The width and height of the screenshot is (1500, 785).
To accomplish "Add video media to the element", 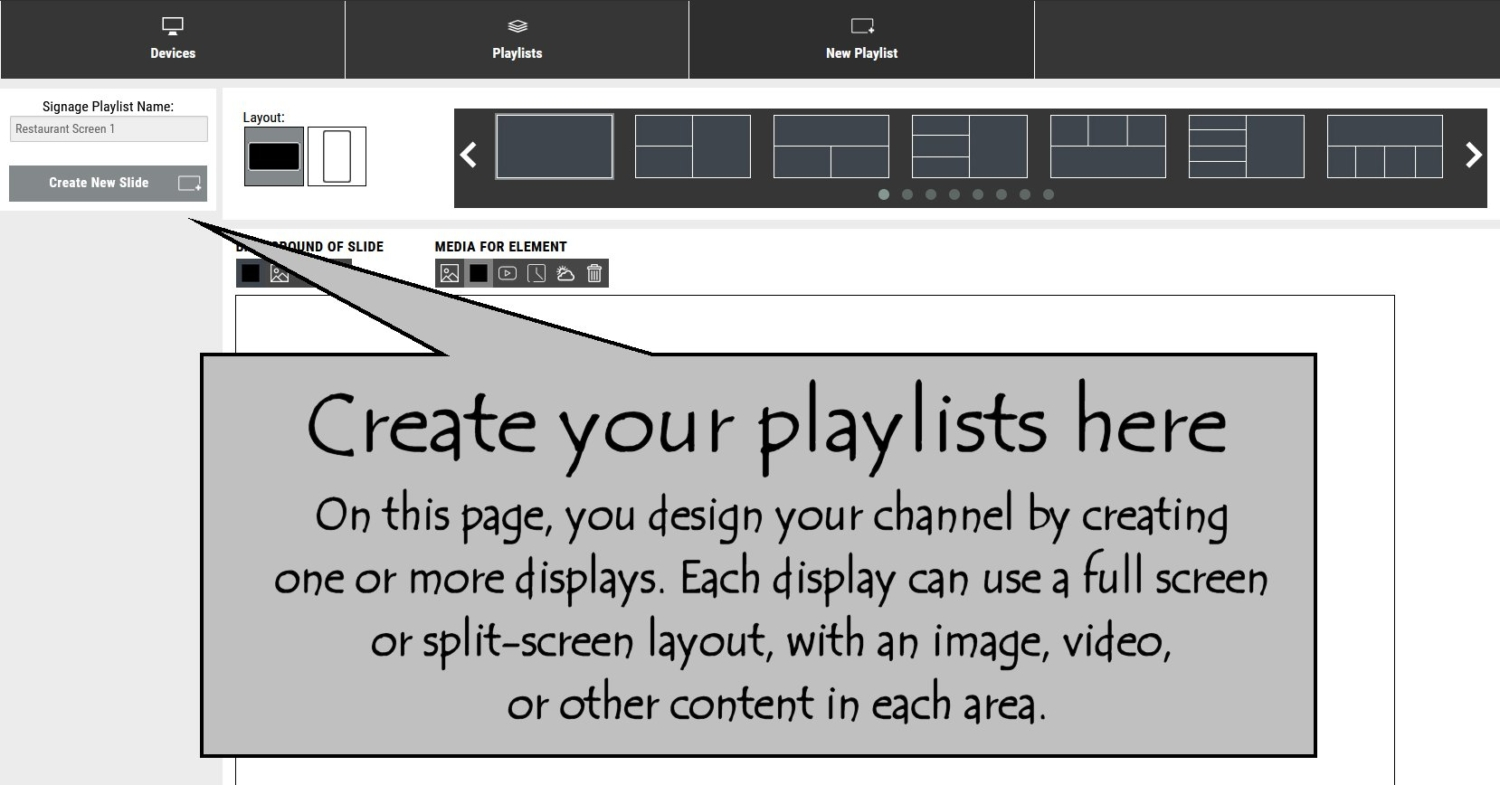I will [508, 273].
